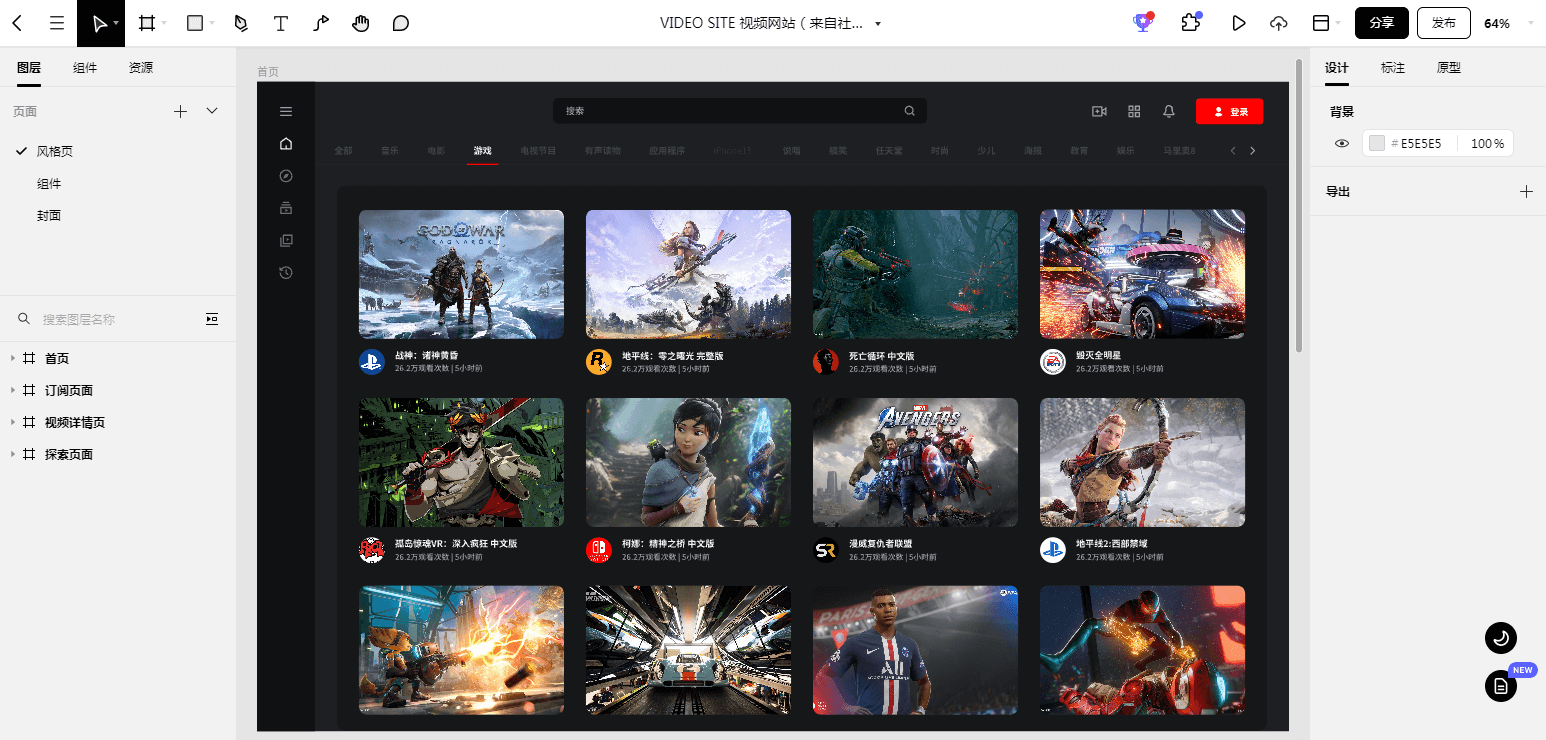Click the back arrow in top toolbar
The image size is (1546, 740).
(x=17, y=23)
